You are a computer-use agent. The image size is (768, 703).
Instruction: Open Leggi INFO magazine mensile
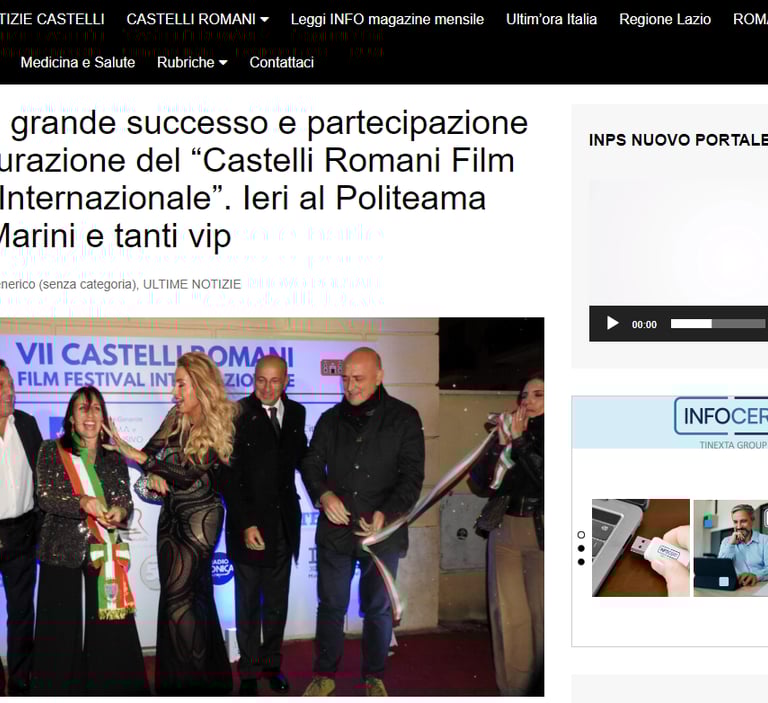point(387,19)
